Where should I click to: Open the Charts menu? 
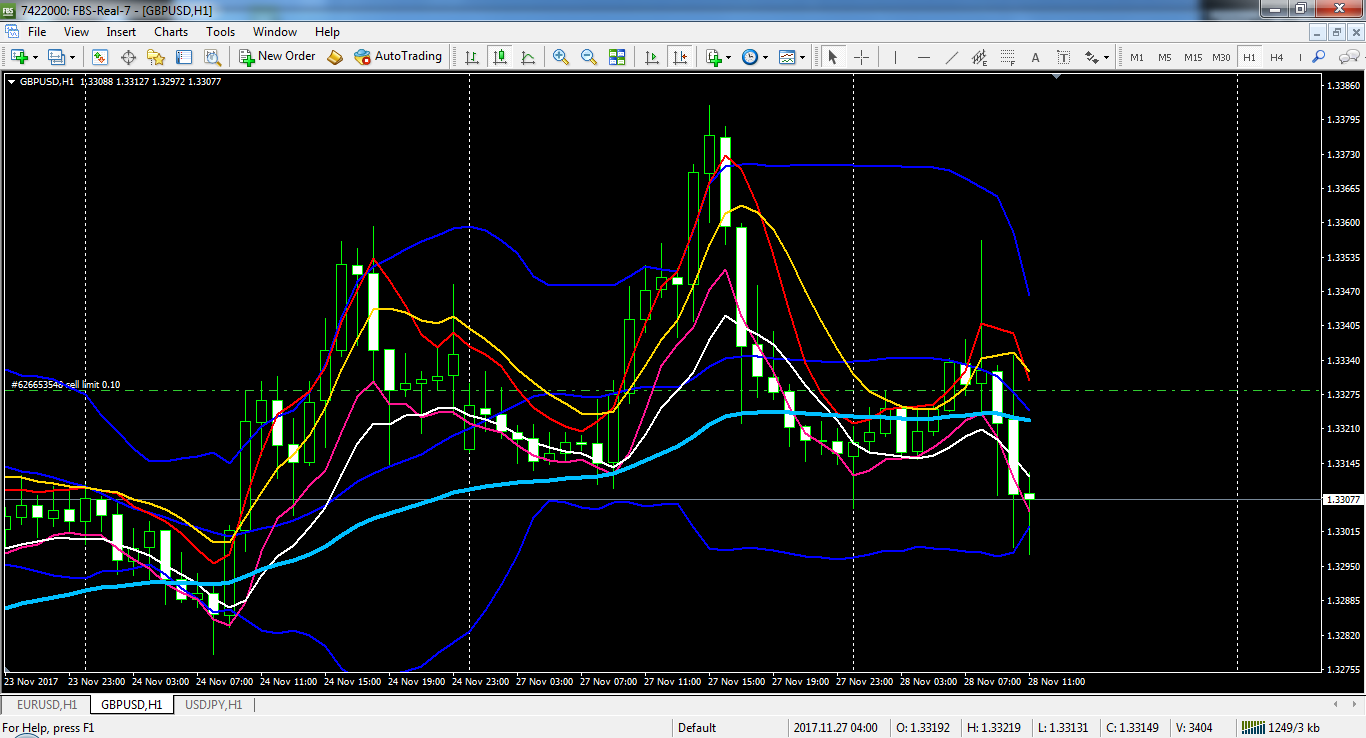pyautogui.click(x=171, y=32)
